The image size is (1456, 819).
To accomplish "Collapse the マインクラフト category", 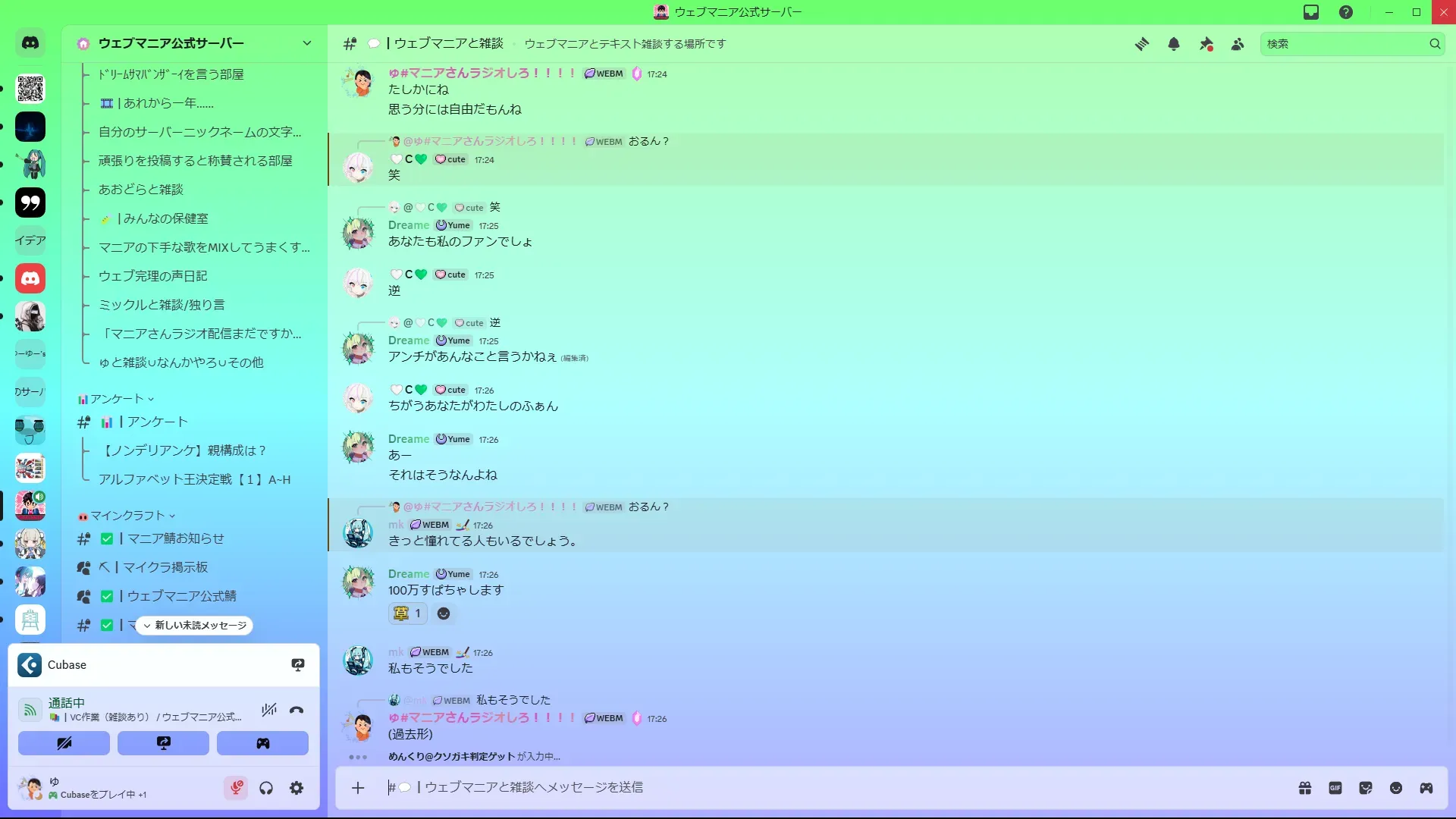I will (x=127, y=516).
